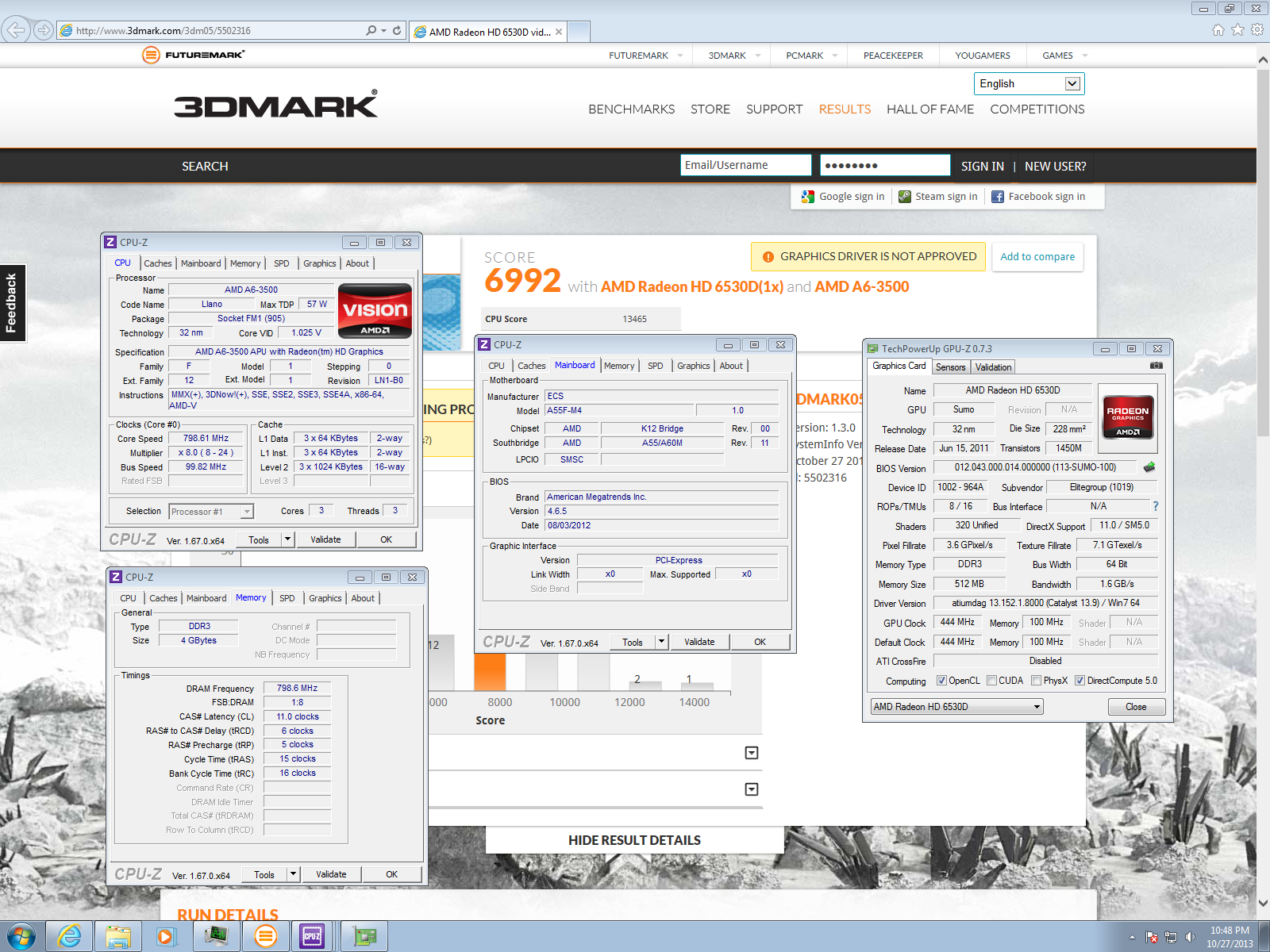Open the SPD tab in CPU-Z Memory window
Image resolution: width=1270 pixels, height=952 pixels.
[287, 598]
